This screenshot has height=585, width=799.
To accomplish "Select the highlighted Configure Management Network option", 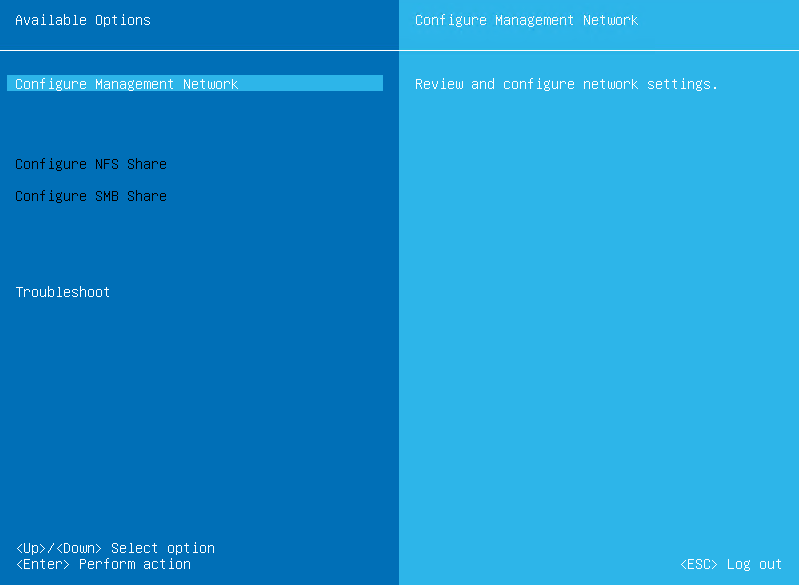I will 195,84.
